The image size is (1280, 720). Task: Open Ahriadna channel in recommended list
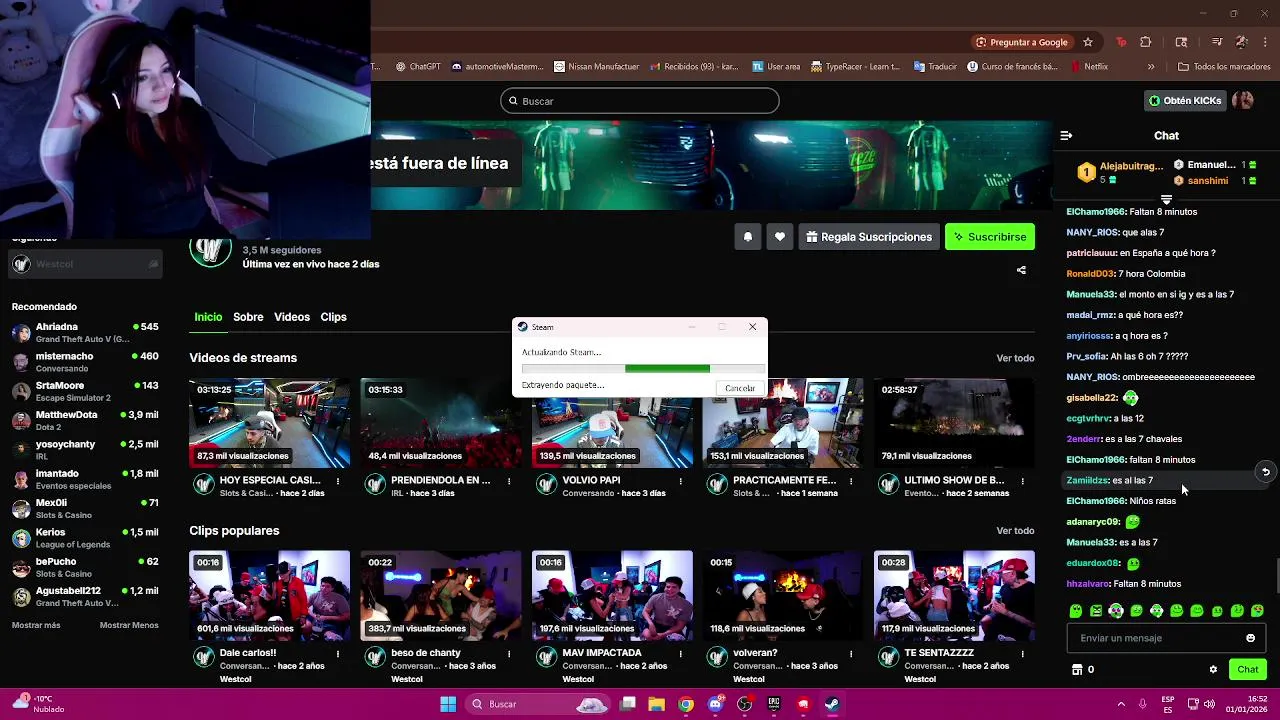[85, 333]
